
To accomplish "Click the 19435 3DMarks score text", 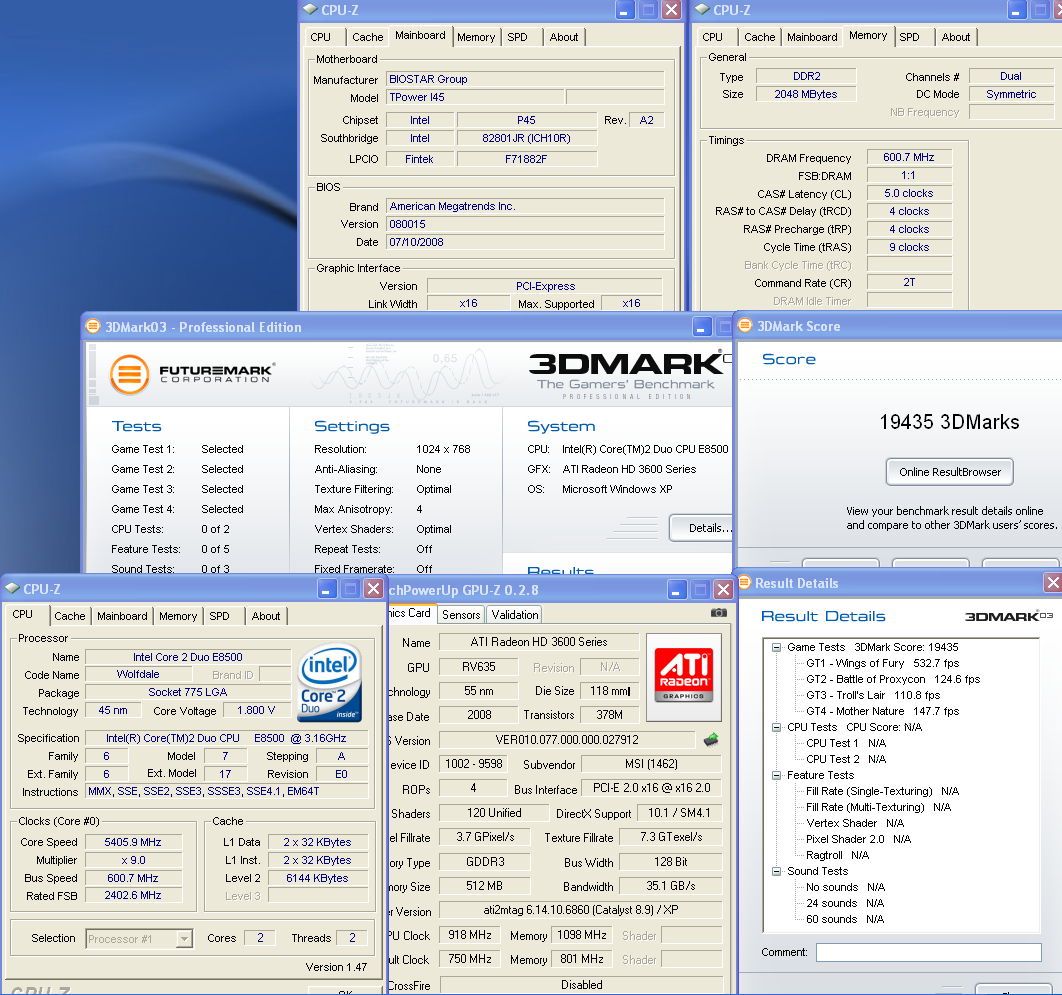I will point(949,422).
